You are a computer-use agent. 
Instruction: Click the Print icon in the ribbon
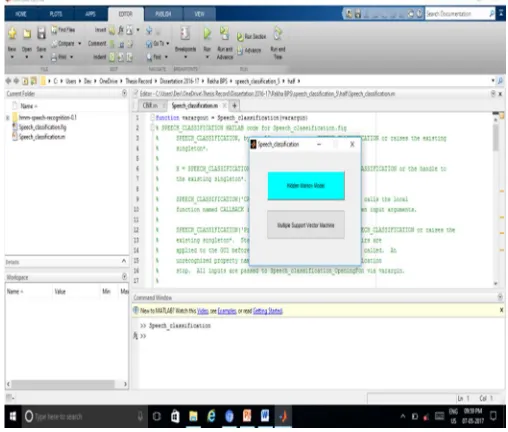54,57
